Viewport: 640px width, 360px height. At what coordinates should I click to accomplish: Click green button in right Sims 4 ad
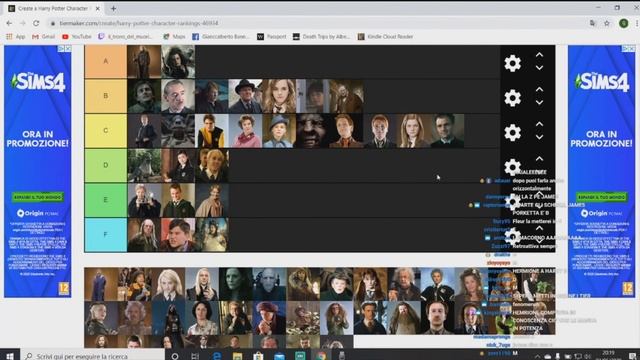[602, 197]
